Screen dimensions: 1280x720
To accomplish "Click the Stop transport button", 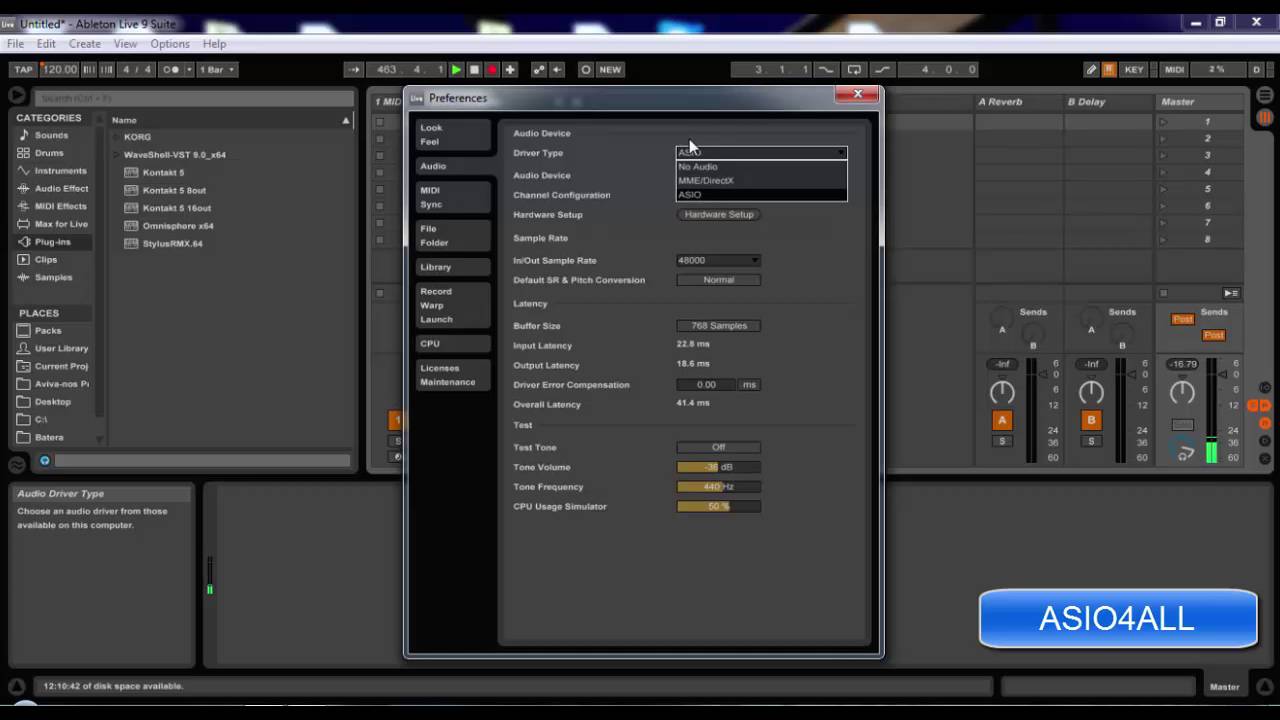I will (474, 70).
